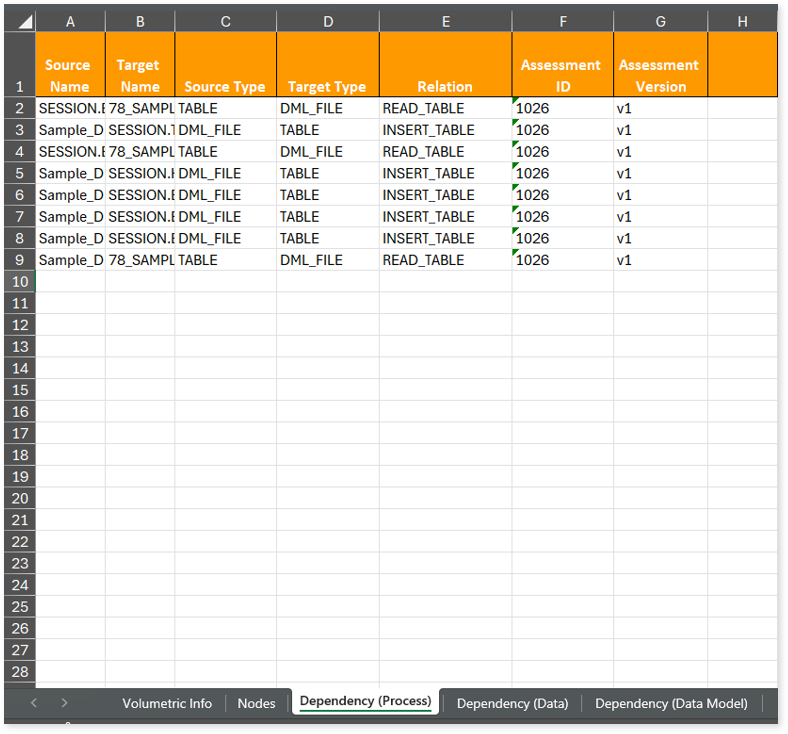This screenshot has height=734, width=788.
Task: Click column H header
Action: coord(741,21)
